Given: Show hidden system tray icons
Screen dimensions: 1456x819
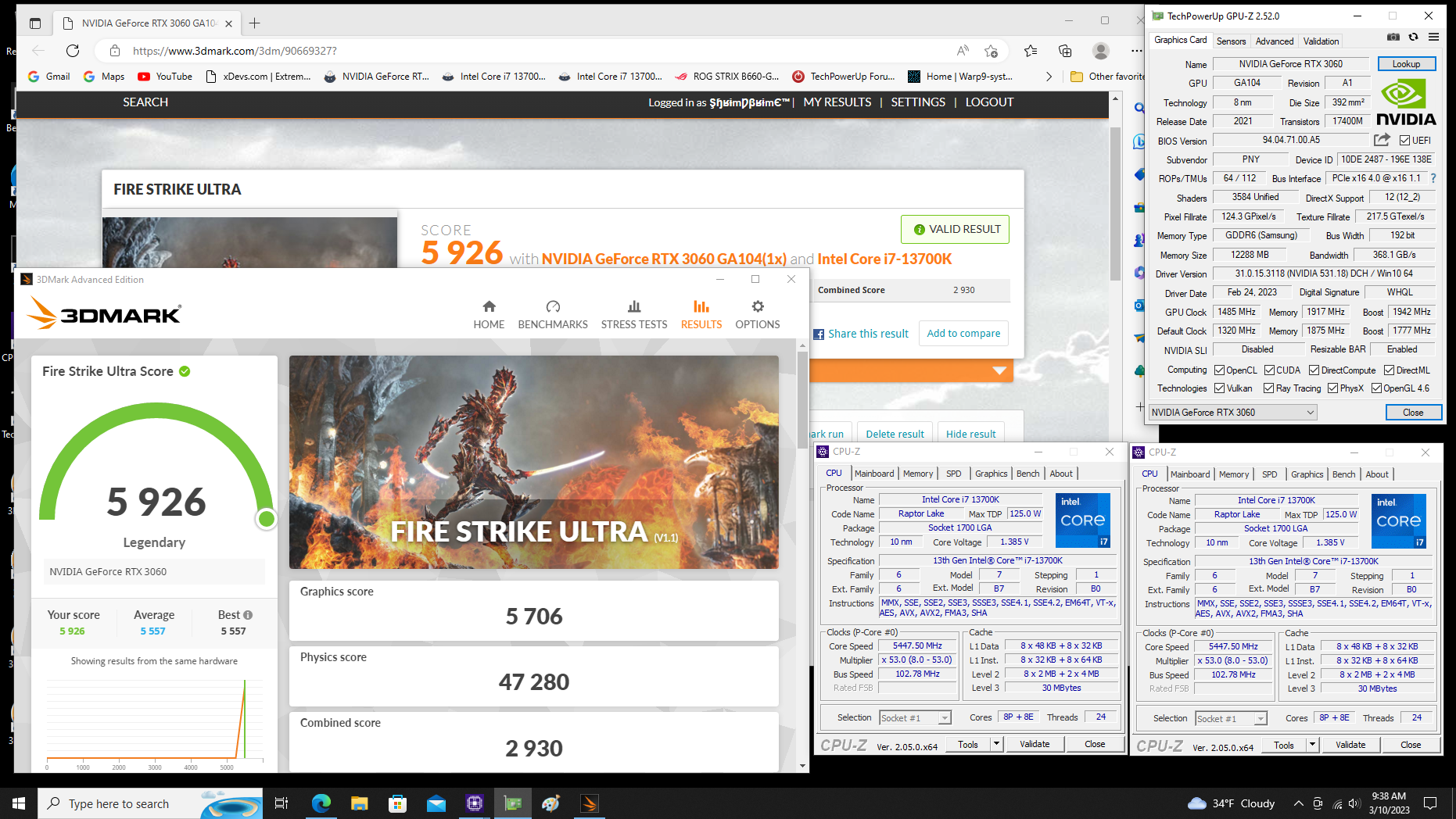Looking at the screenshot, I should tap(1299, 803).
